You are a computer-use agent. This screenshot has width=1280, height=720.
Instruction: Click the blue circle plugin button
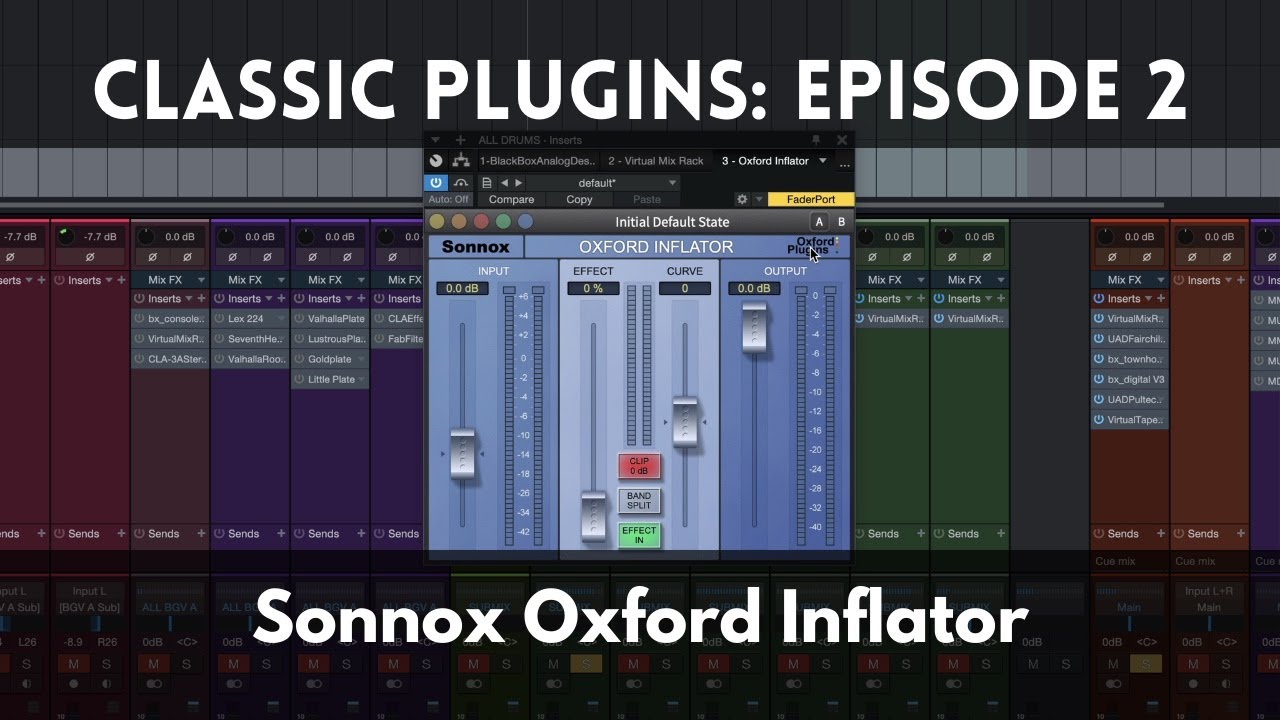click(525, 222)
